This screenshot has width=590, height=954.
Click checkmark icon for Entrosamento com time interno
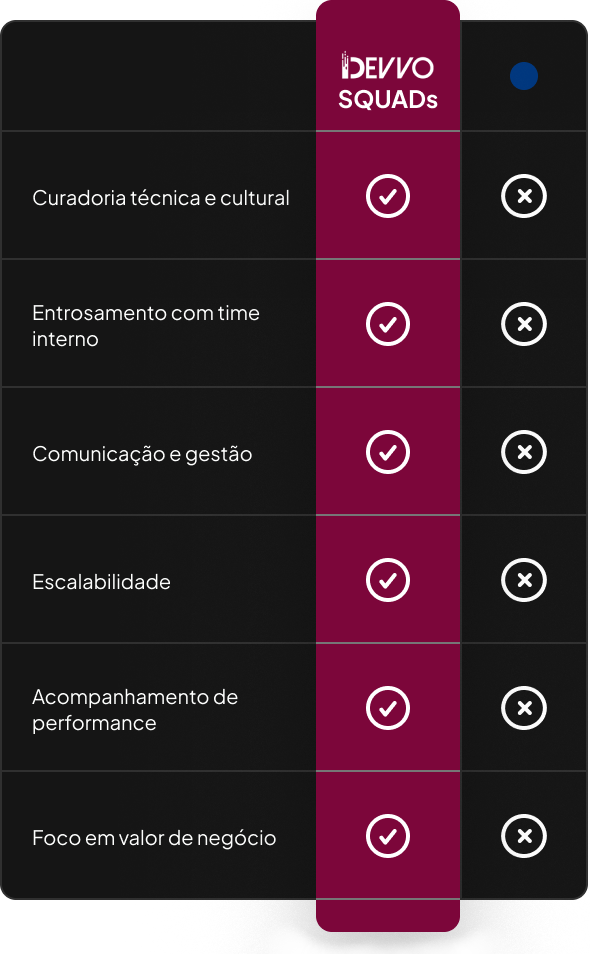(388, 324)
